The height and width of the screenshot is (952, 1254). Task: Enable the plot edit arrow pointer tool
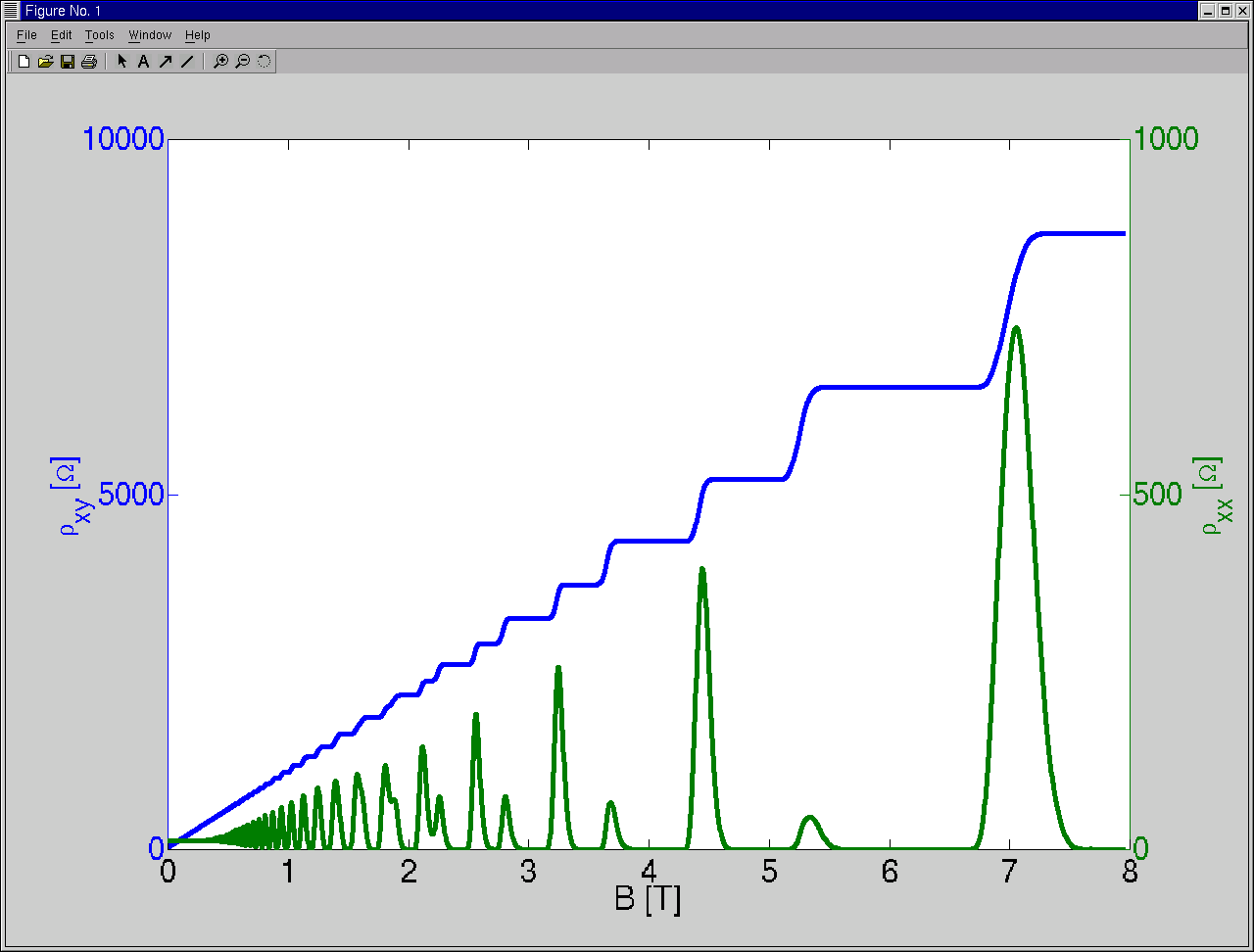[x=122, y=62]
